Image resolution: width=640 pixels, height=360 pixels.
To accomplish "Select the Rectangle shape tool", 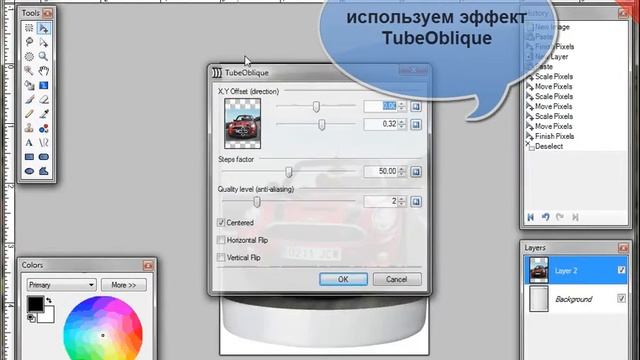I will point(29,157).
